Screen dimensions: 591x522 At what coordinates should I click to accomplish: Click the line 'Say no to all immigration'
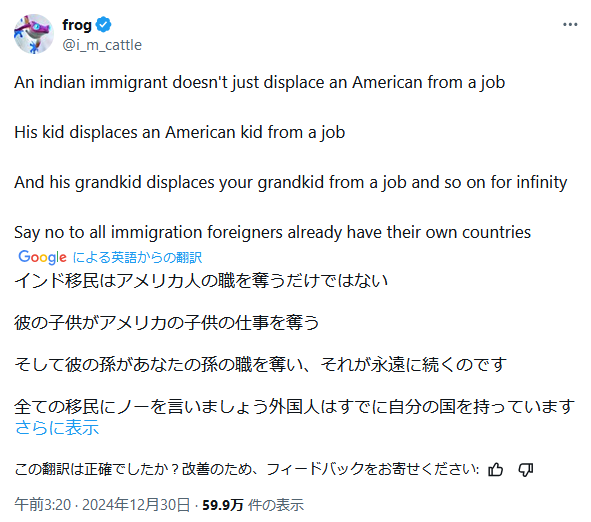pos(273,232)
